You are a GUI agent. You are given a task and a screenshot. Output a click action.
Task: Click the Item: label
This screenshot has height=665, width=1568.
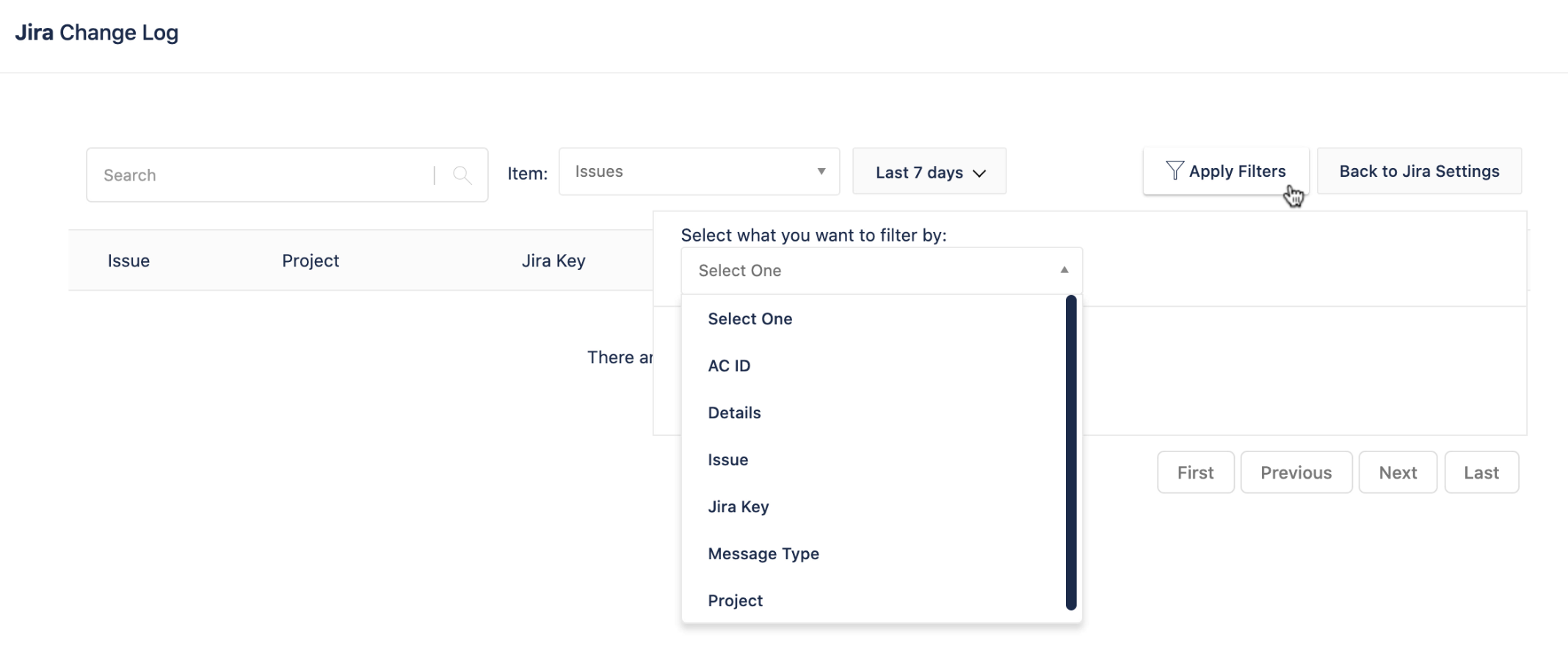[x=528, y=173]
